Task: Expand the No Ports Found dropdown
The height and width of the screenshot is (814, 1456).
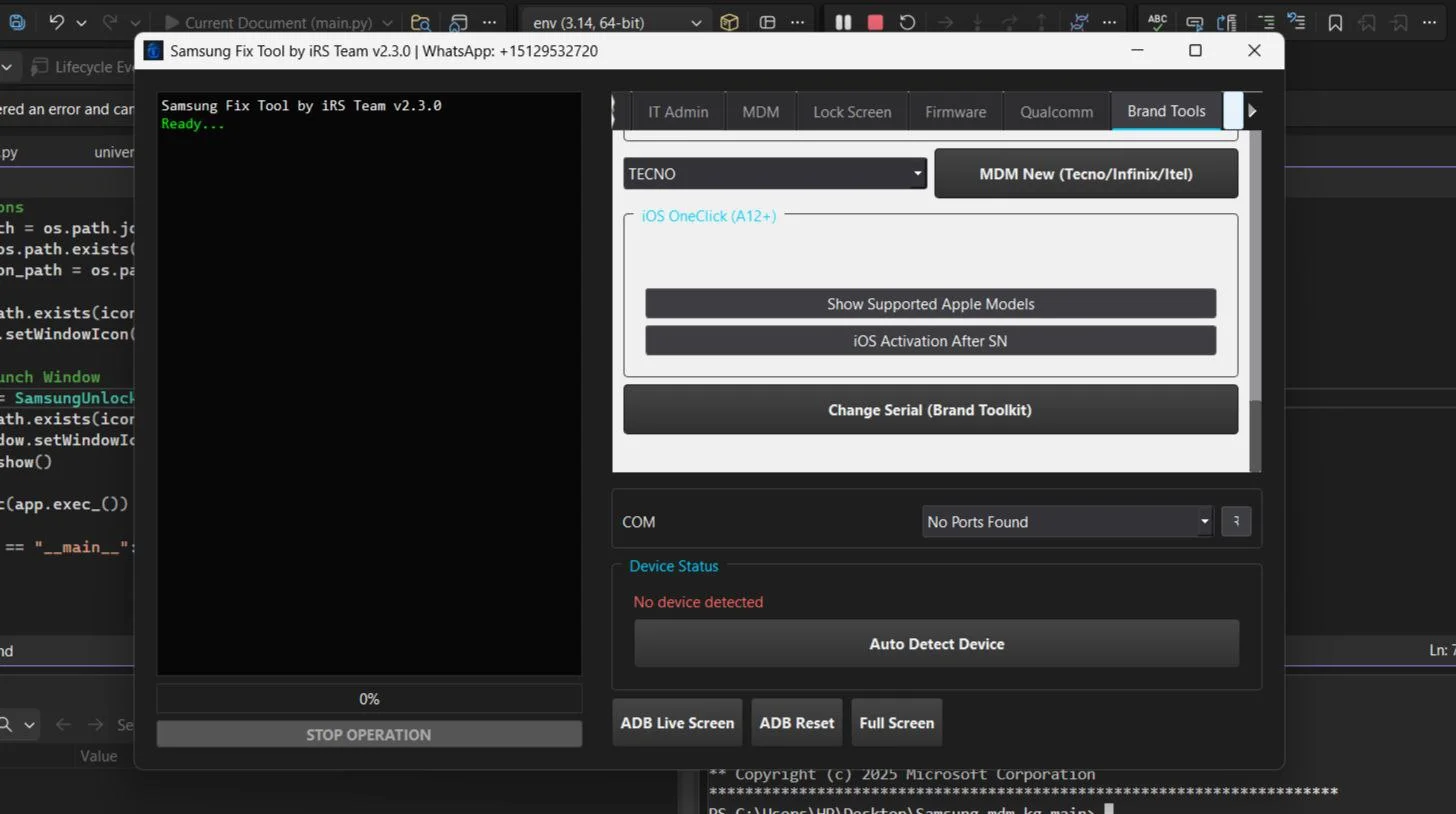Action: 1066,521
